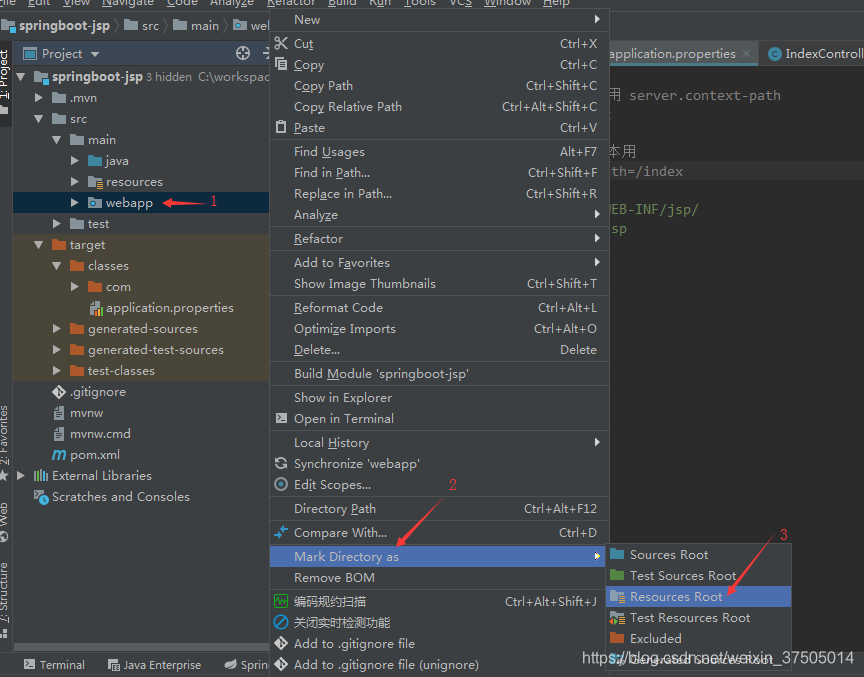Open the Favorites side tool window
Image resolution: width=864 pixels, height=677 pixels.
pyautogui.click(x=4, y=442)
